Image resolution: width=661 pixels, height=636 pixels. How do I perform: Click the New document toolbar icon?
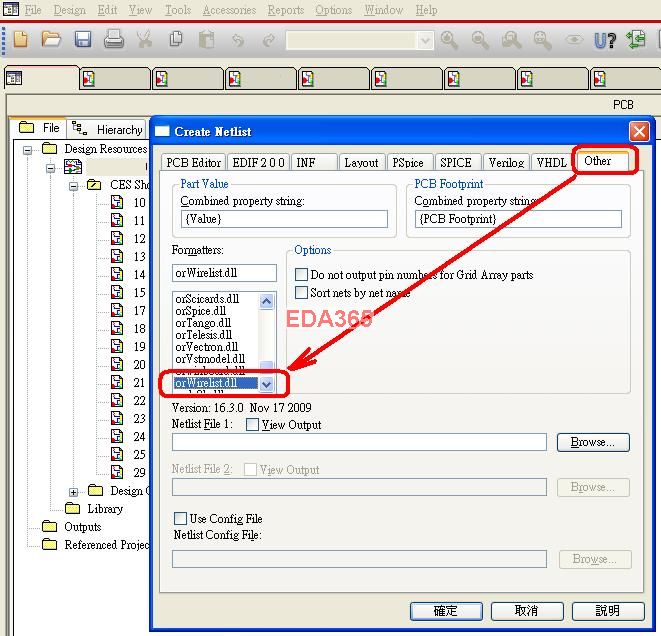pyautogui.click(x=20, y=40)
